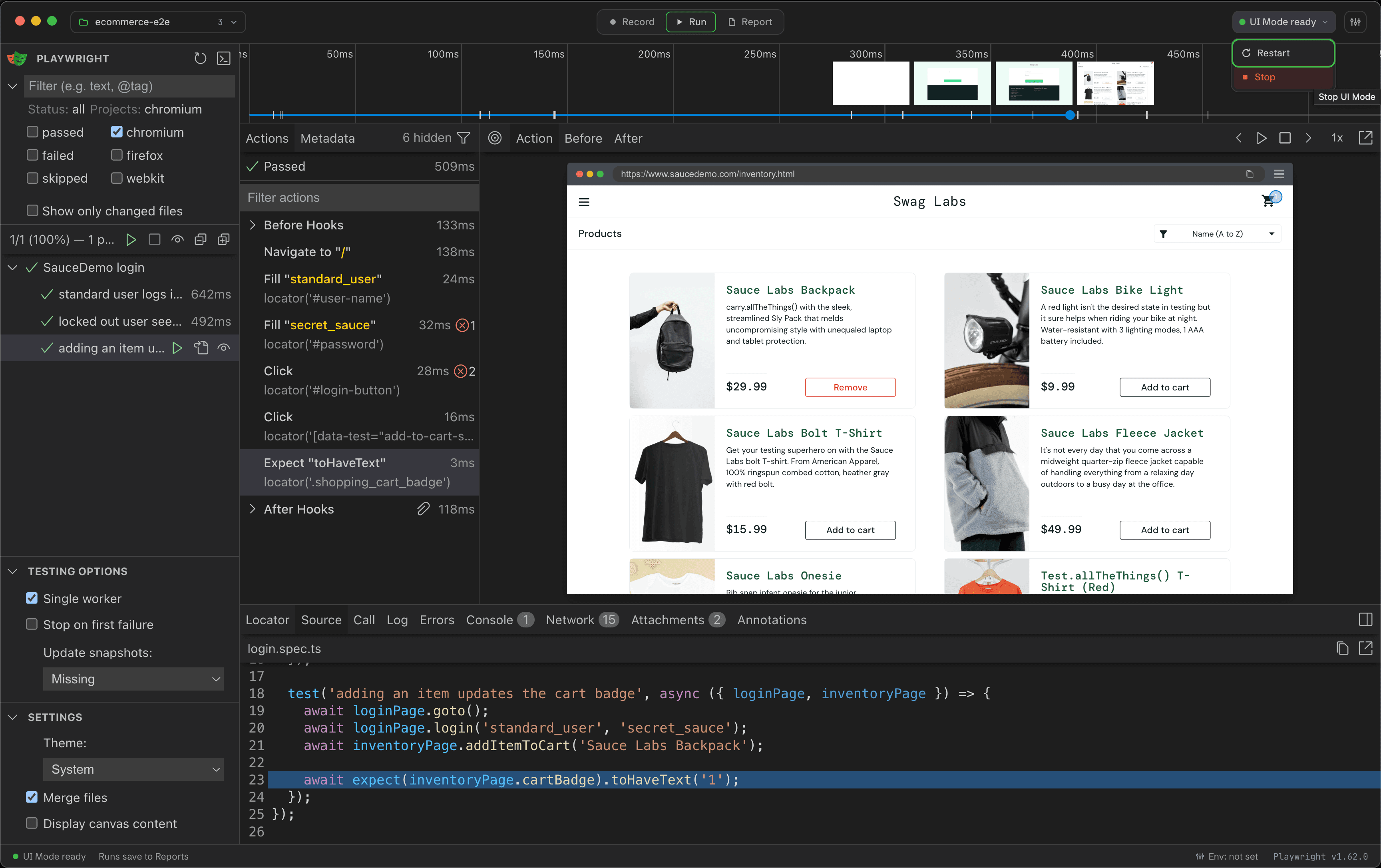Screen dimensions: 1381x868
Task: Play the snapshot with the play icon
Action: [1262, 138]
